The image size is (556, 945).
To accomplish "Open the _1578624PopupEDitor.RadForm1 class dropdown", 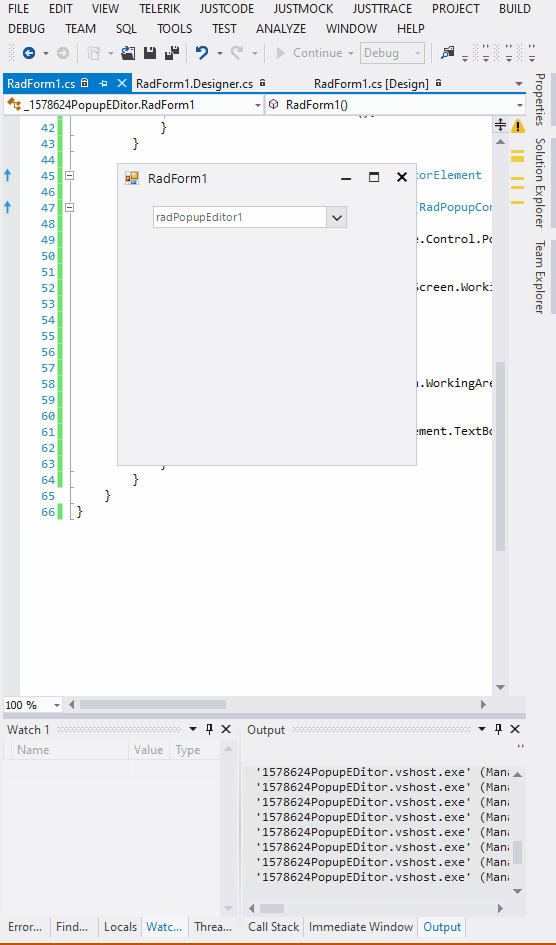I will [x=134, y=105].
